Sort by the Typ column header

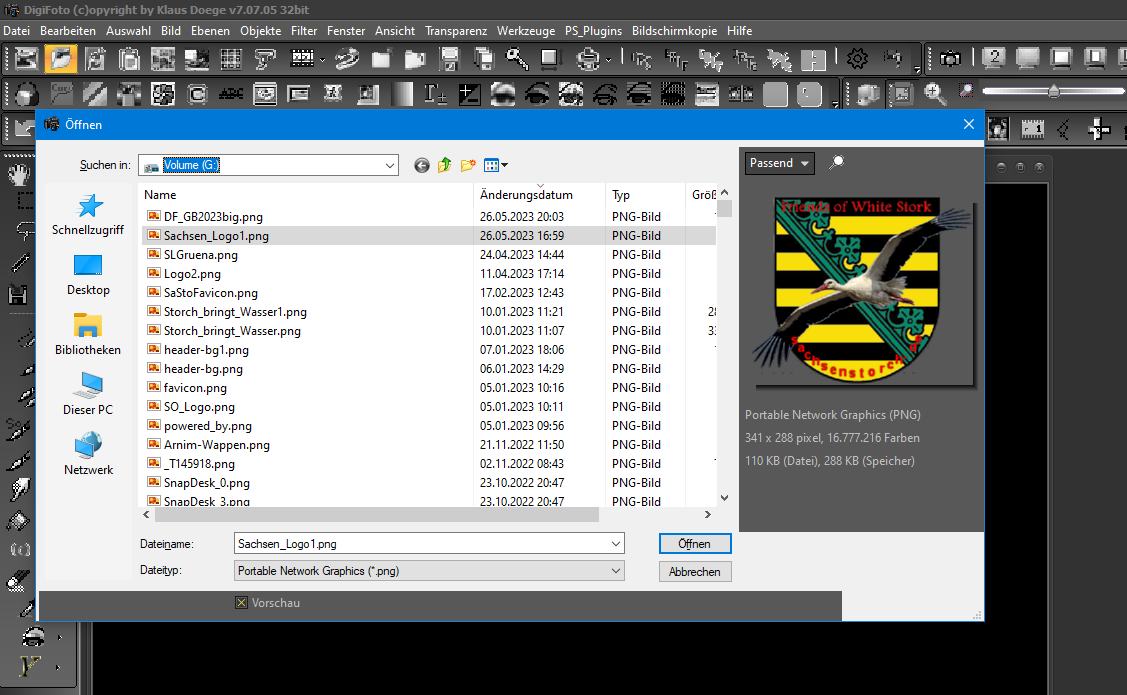pyautogui.click(x=645, y=195)
